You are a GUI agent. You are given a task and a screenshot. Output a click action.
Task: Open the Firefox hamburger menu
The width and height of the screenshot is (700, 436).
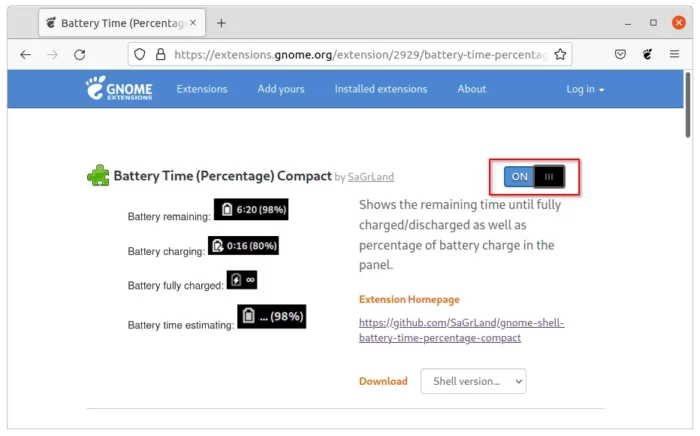(x=674, y=54)
